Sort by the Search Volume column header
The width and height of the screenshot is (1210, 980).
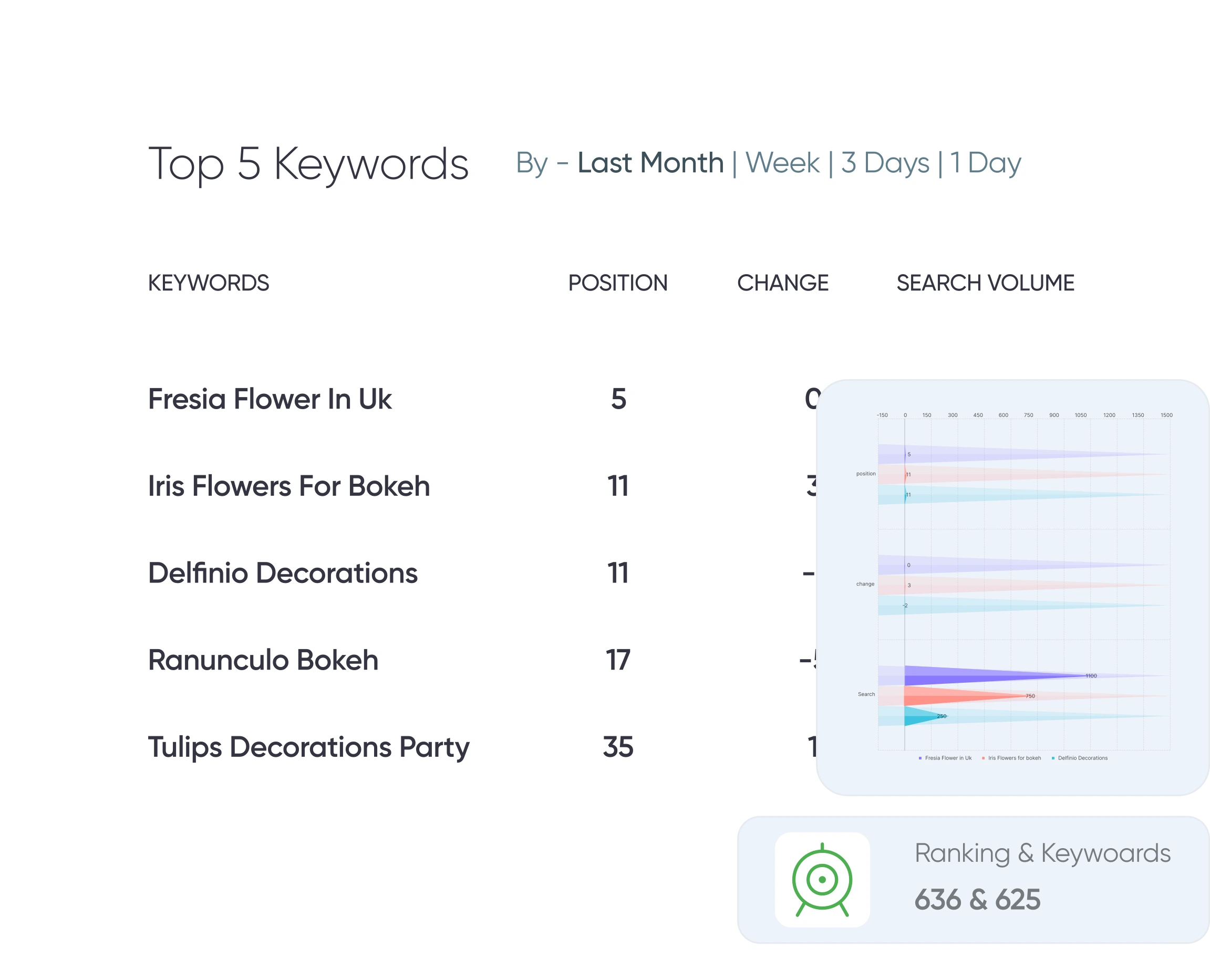click(x=985, y=283)
